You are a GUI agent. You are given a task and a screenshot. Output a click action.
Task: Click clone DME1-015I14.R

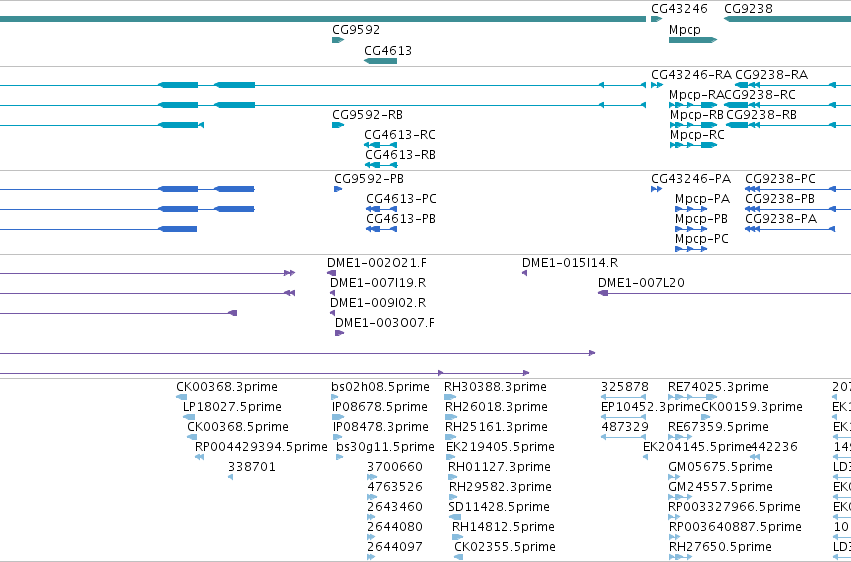(x=570, y=263)
